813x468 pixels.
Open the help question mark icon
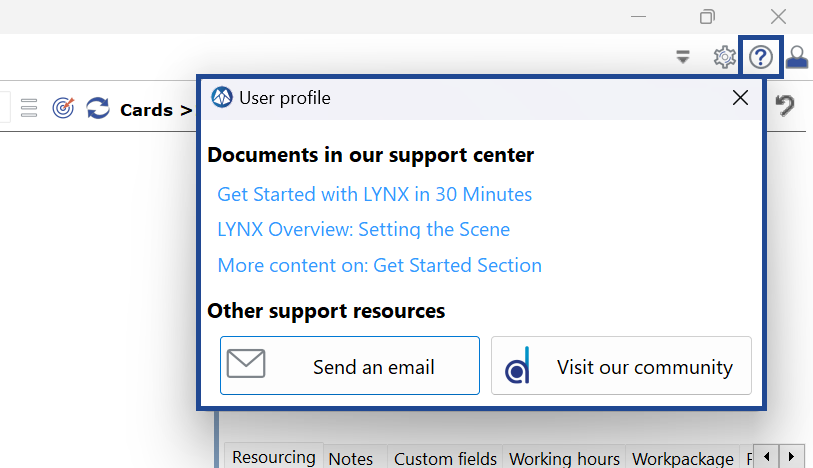[x=761, y=57]
